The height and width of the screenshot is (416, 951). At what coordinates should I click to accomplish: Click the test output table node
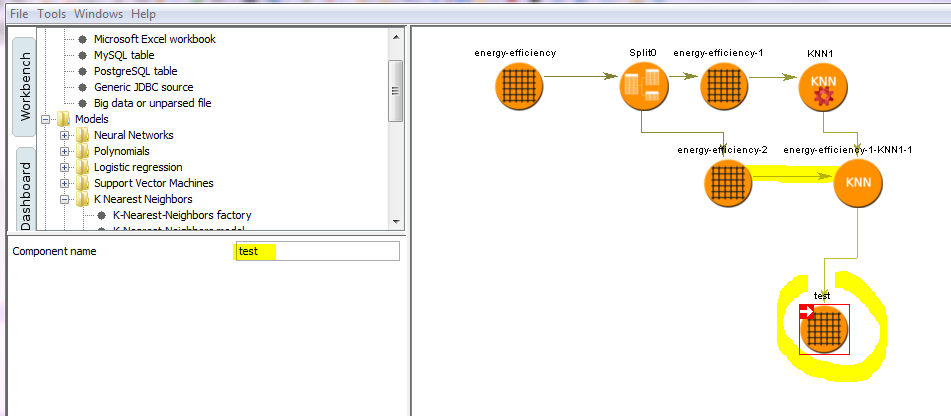pos(823,329)
